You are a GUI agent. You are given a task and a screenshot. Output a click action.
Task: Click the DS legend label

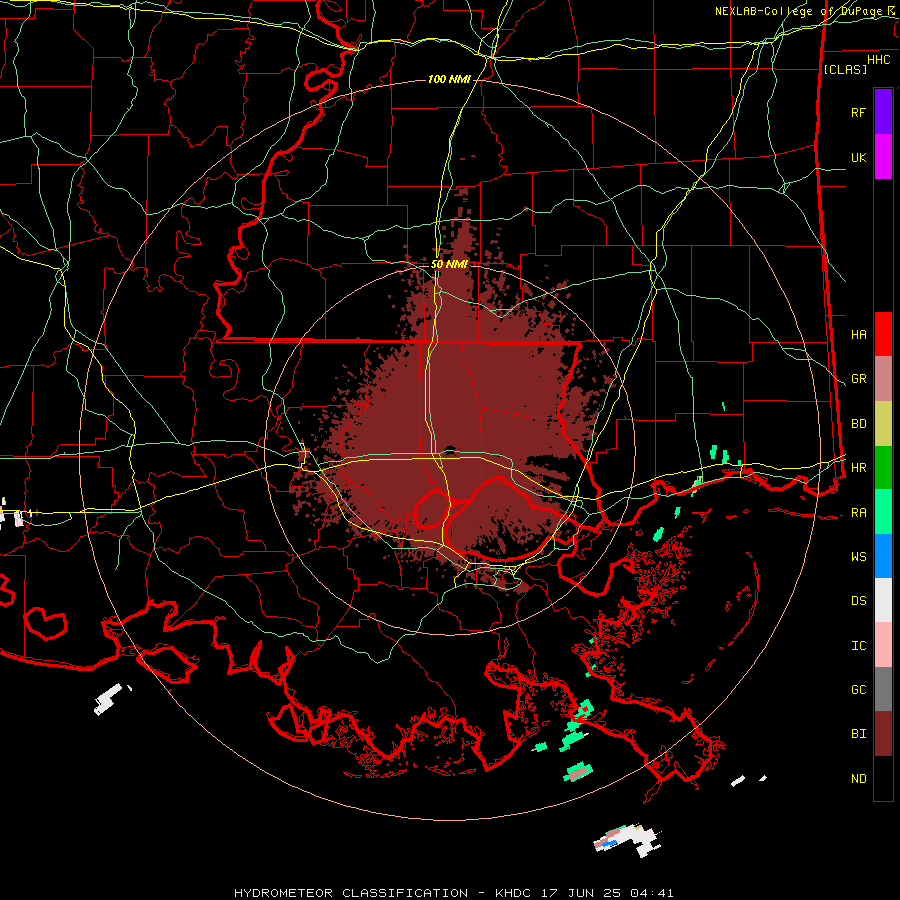pos(859,601)
